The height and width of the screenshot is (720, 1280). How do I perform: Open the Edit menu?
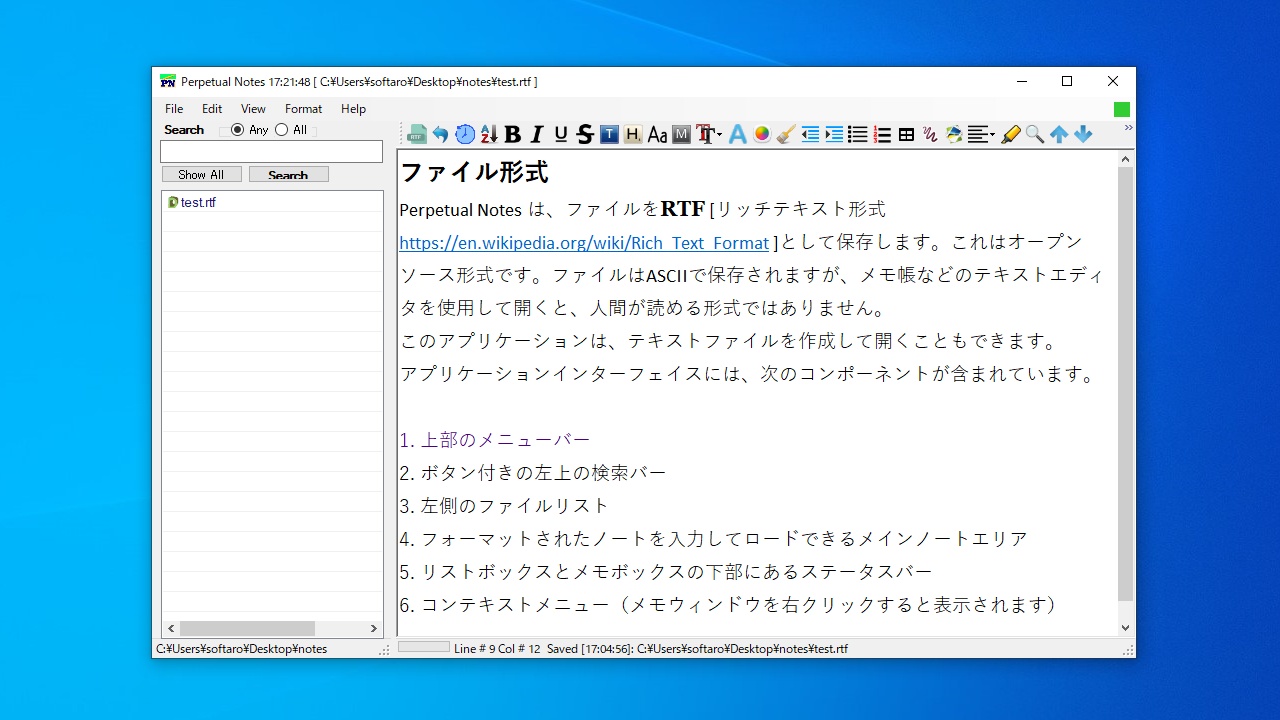pos(212,109)
